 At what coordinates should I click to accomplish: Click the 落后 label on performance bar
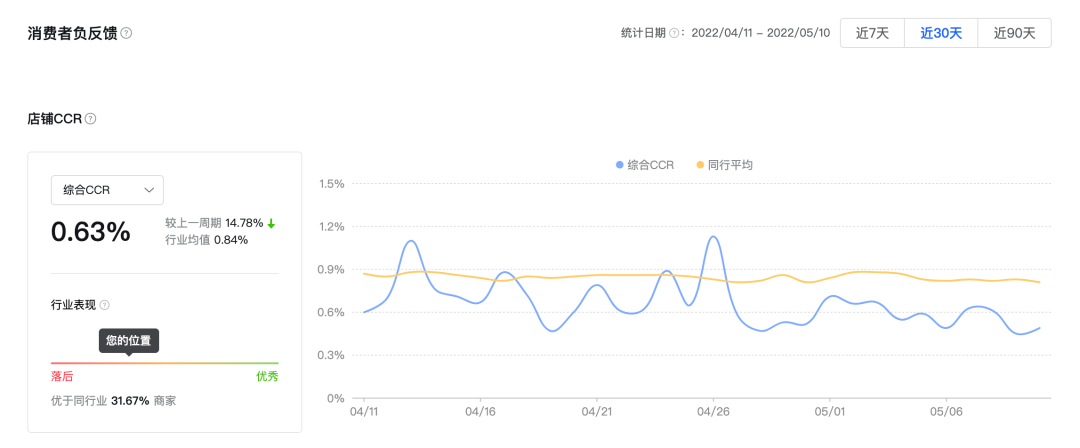tap(62, 377)
